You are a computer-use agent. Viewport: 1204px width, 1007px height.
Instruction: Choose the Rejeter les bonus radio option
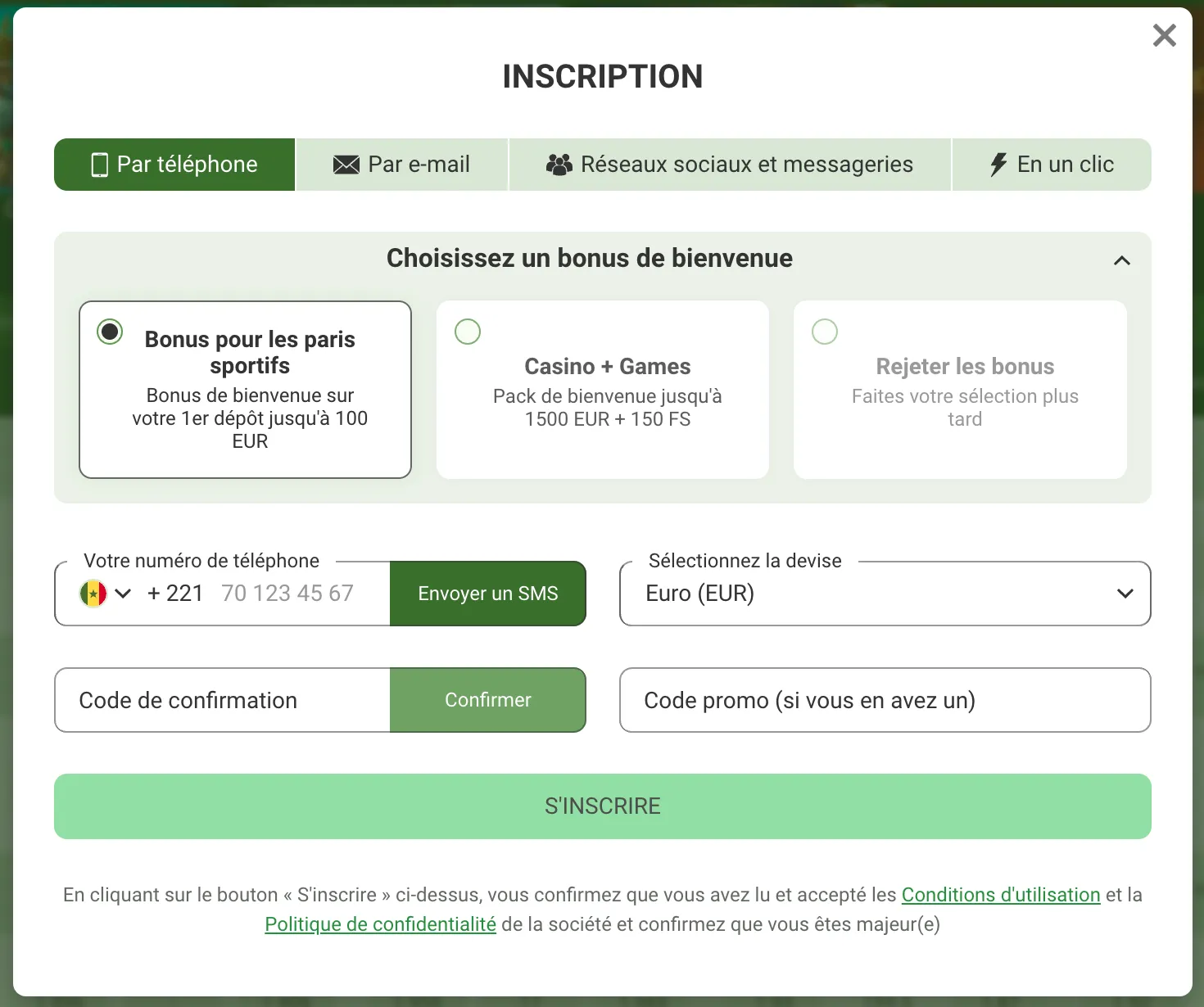pos(825,332)
